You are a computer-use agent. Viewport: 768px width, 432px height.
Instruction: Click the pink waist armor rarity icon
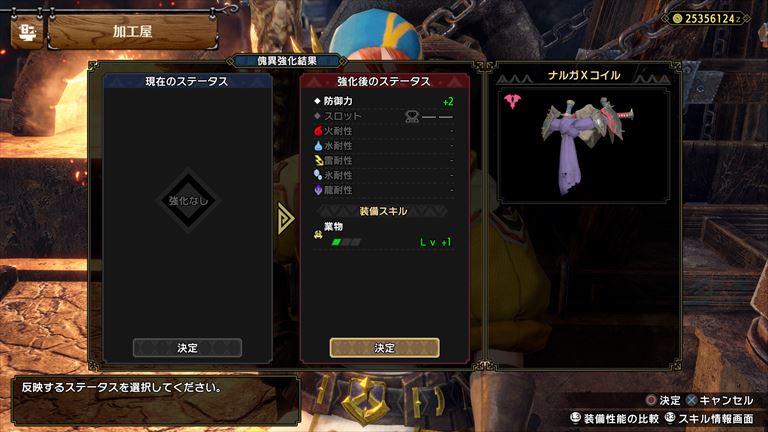click(512, 101)
